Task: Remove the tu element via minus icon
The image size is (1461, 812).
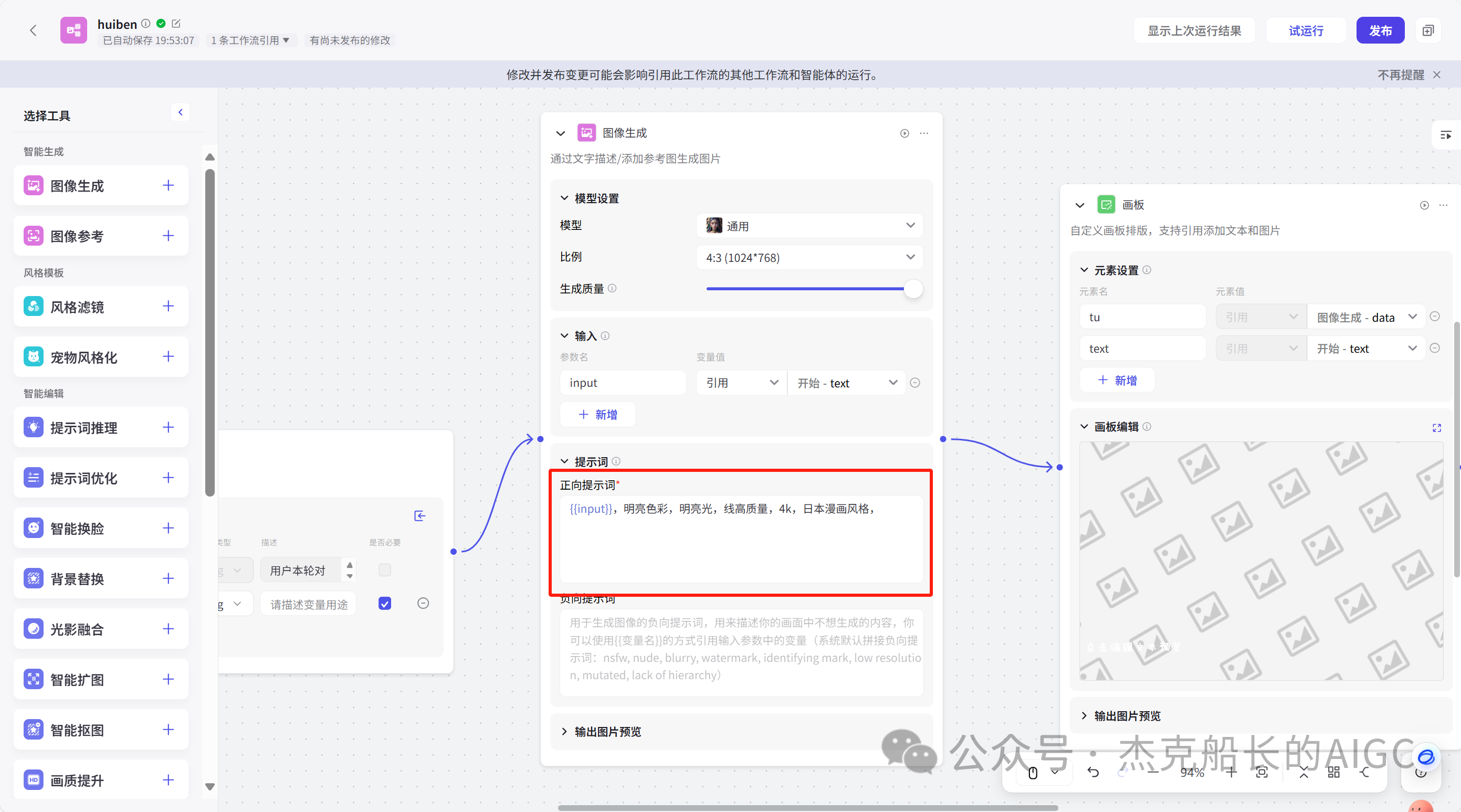Action: click(1435, 316)
